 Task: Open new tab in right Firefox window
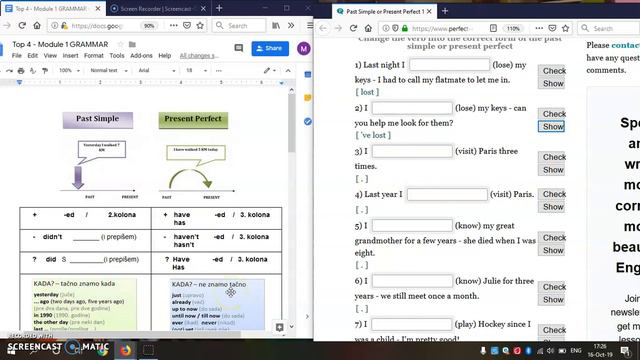(x=445, y=11)
